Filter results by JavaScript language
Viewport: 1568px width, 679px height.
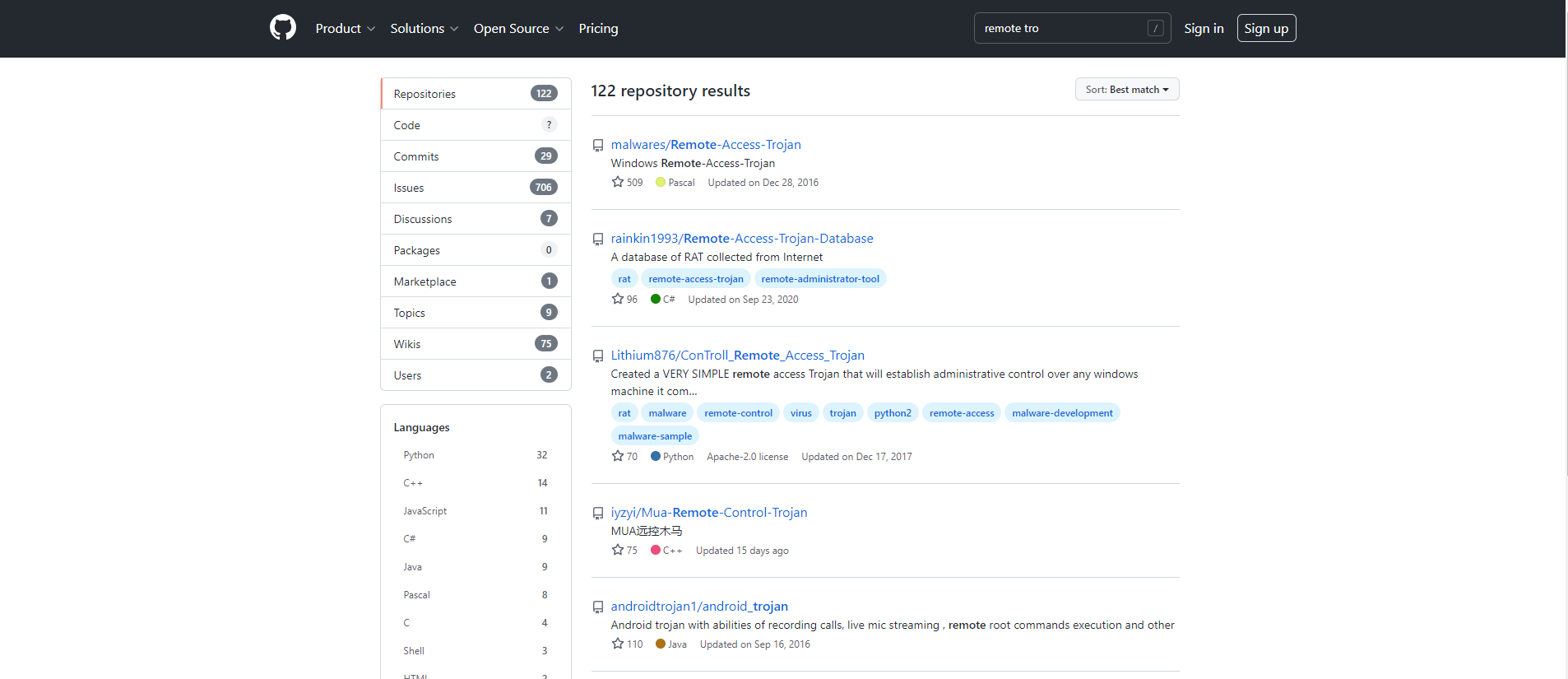click(476, 511)
